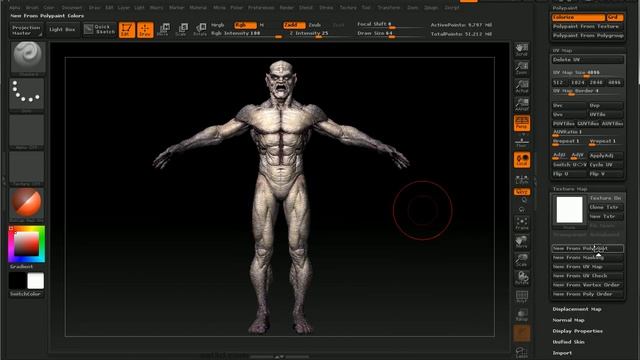Screen dimensions: 640x360
Task: Toggle the orange Xyz rotation button
Action: point(522,191)
